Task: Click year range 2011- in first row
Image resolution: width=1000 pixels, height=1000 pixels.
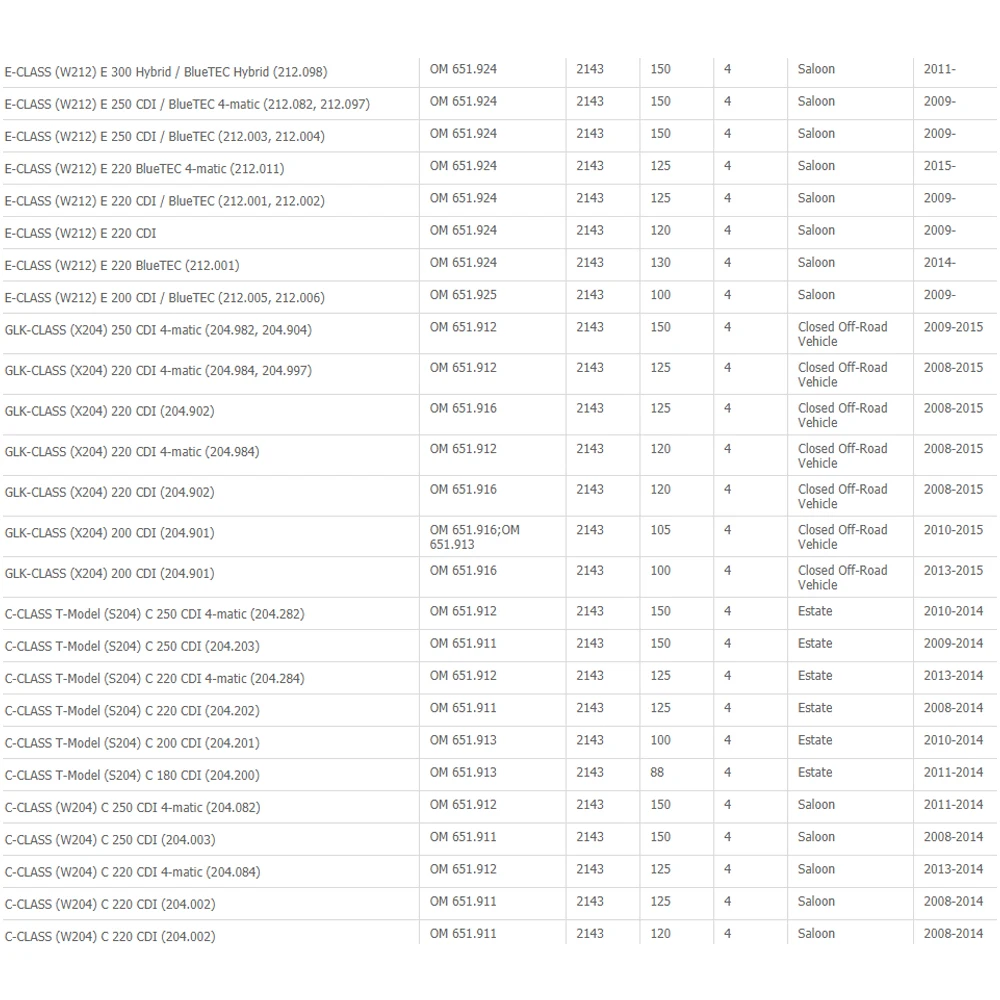Action: coord(939,69)
